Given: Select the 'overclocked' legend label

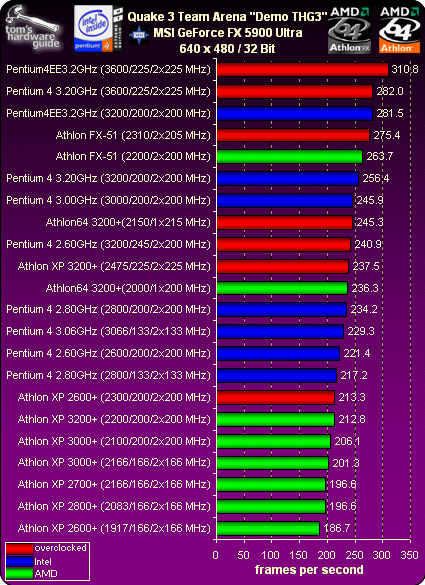Looking at the screenshot, I should (x=60, y=548).
